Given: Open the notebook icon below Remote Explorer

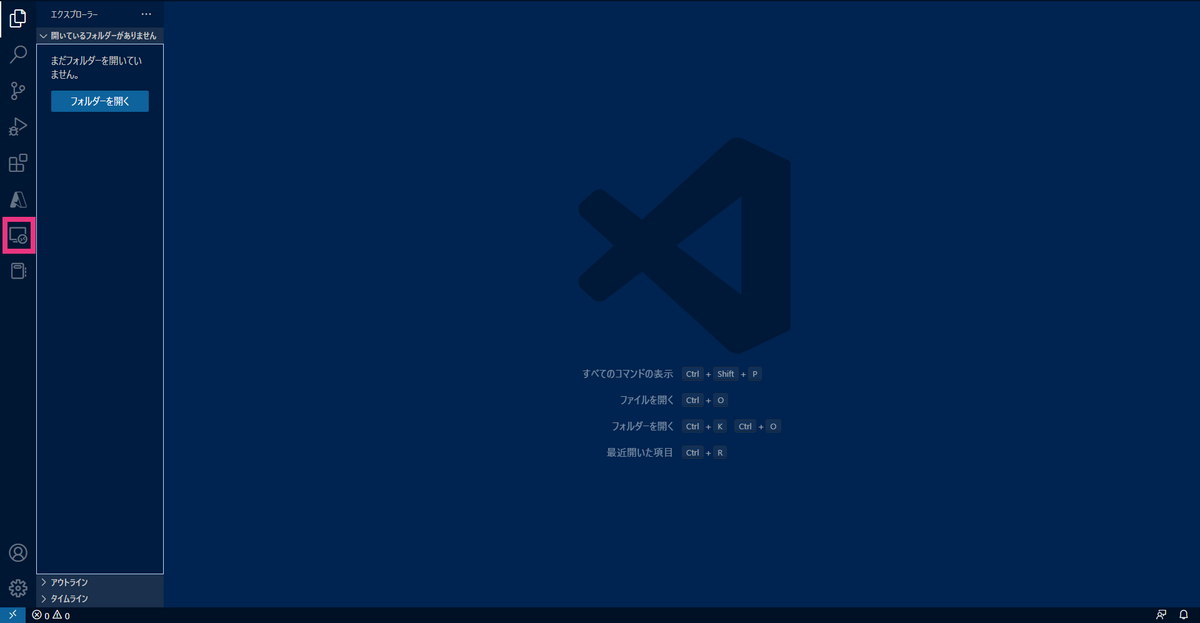Looking at the screenshot, I should tap(18, 271).
